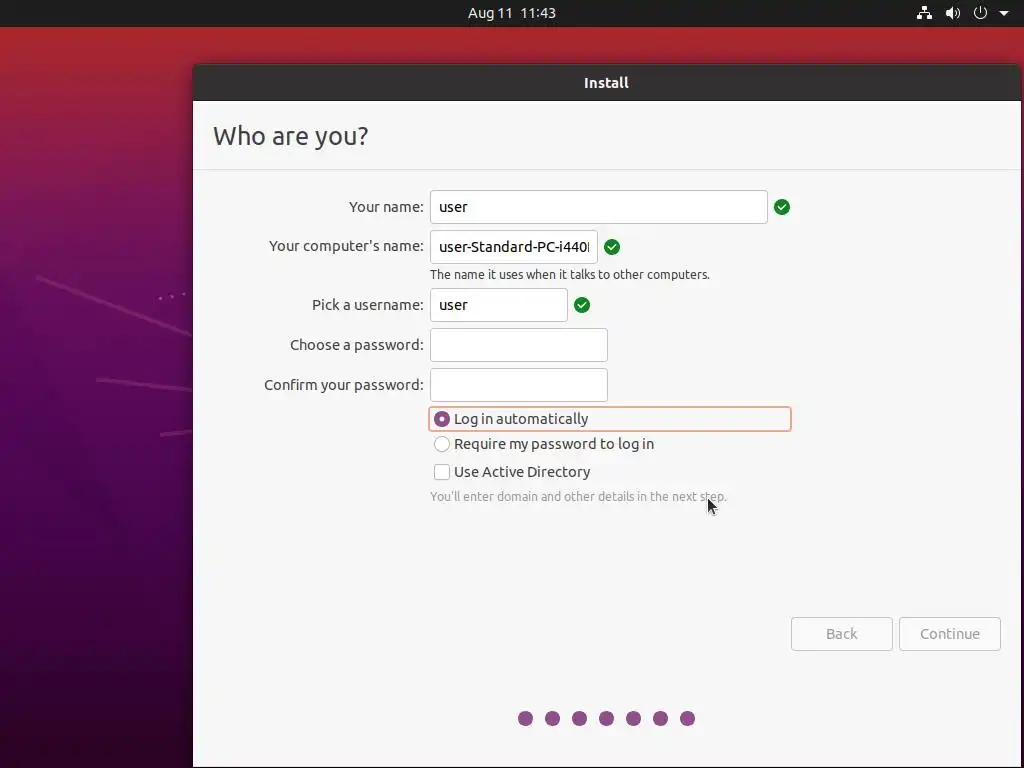Click the green checkmark beside computer's name

612,247
